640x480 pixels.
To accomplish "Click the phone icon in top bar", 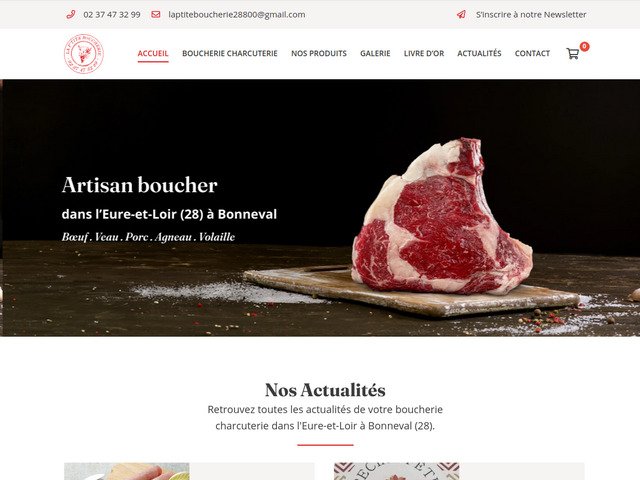I will coord(71,15).
